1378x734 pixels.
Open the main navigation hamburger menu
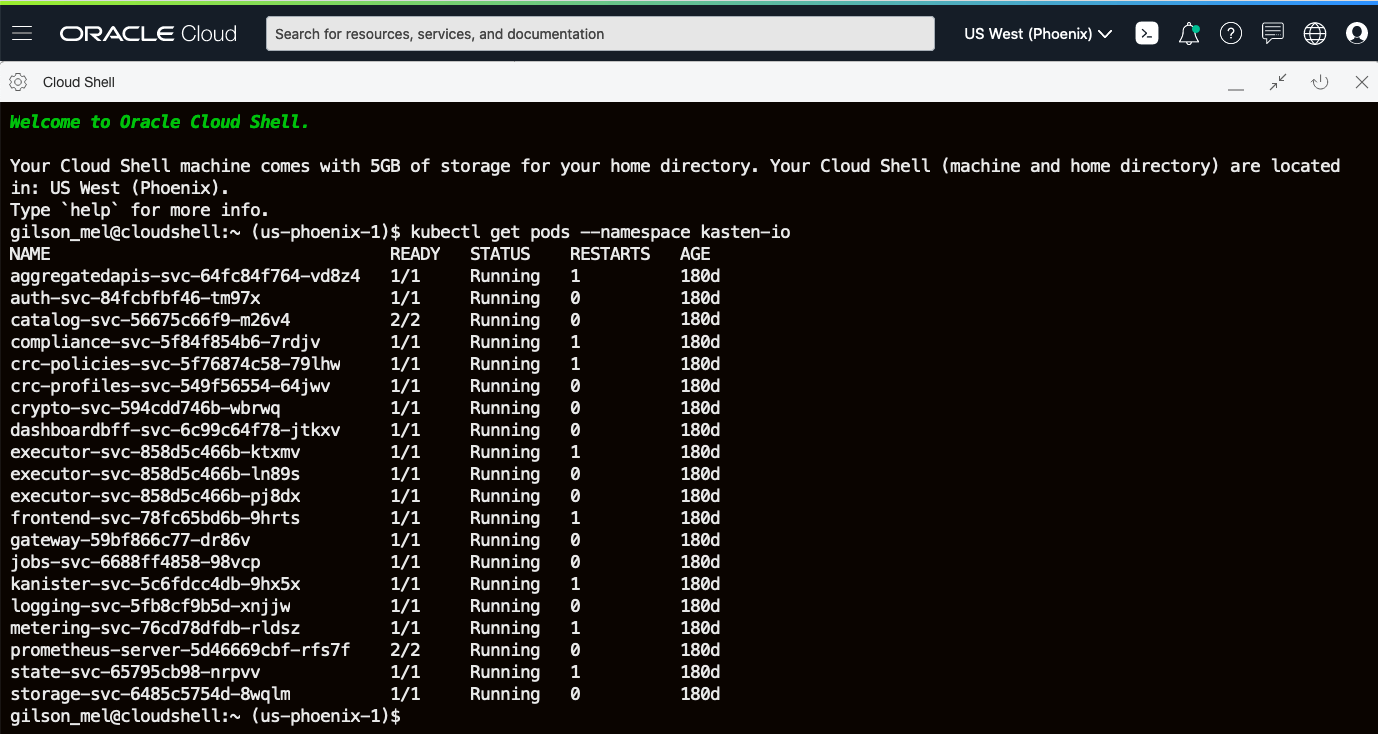tap(21, 32)
